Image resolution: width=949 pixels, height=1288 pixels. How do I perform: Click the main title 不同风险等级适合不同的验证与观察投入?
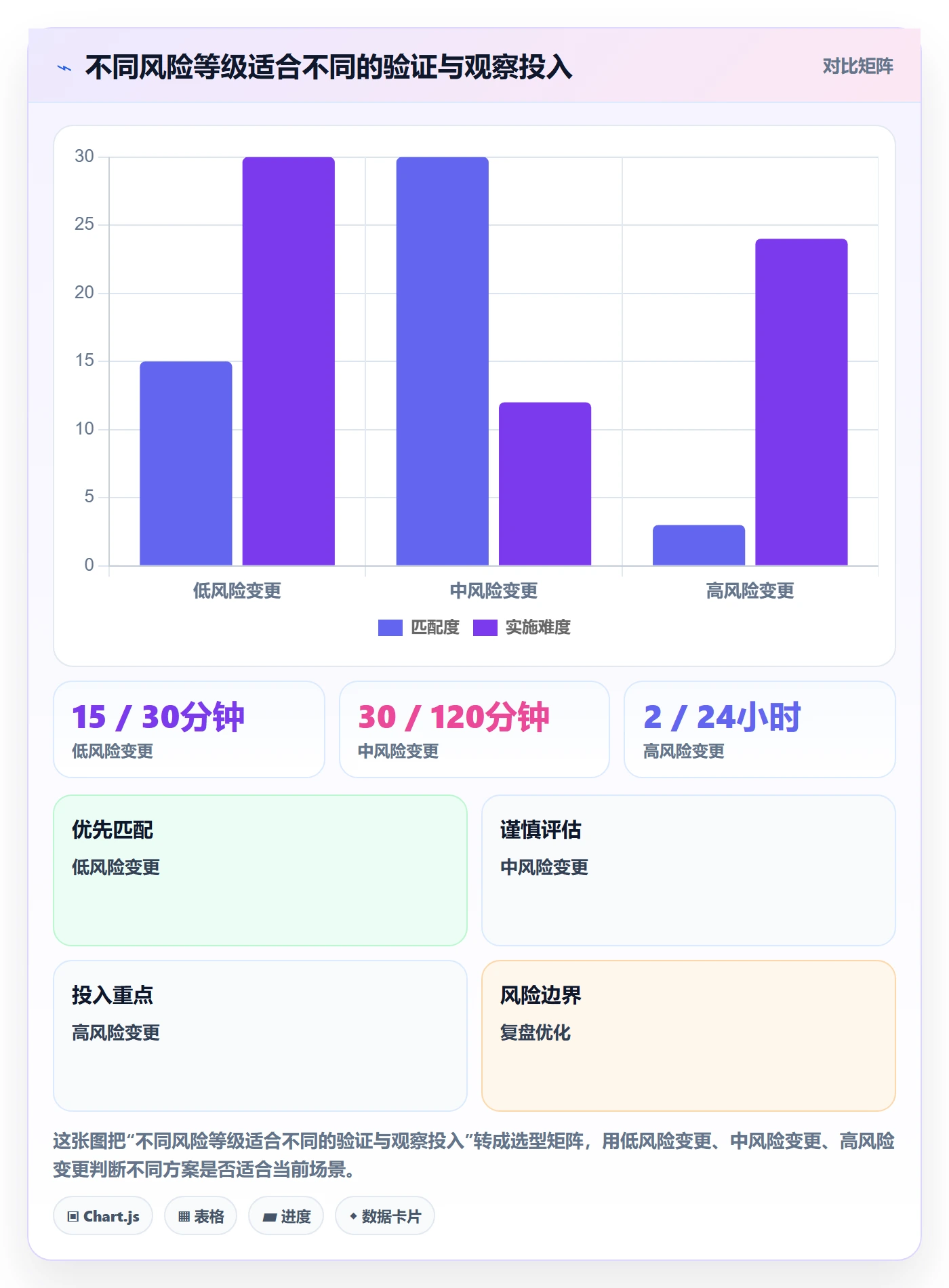(329, 67)
